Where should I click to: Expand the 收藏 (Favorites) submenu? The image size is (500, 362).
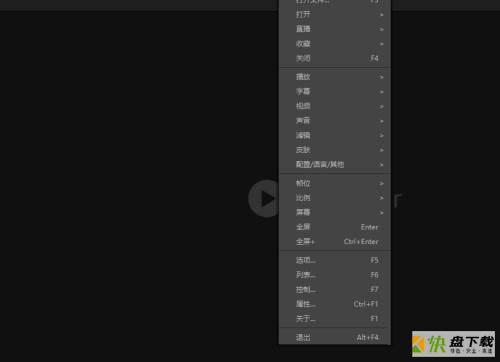335,44
